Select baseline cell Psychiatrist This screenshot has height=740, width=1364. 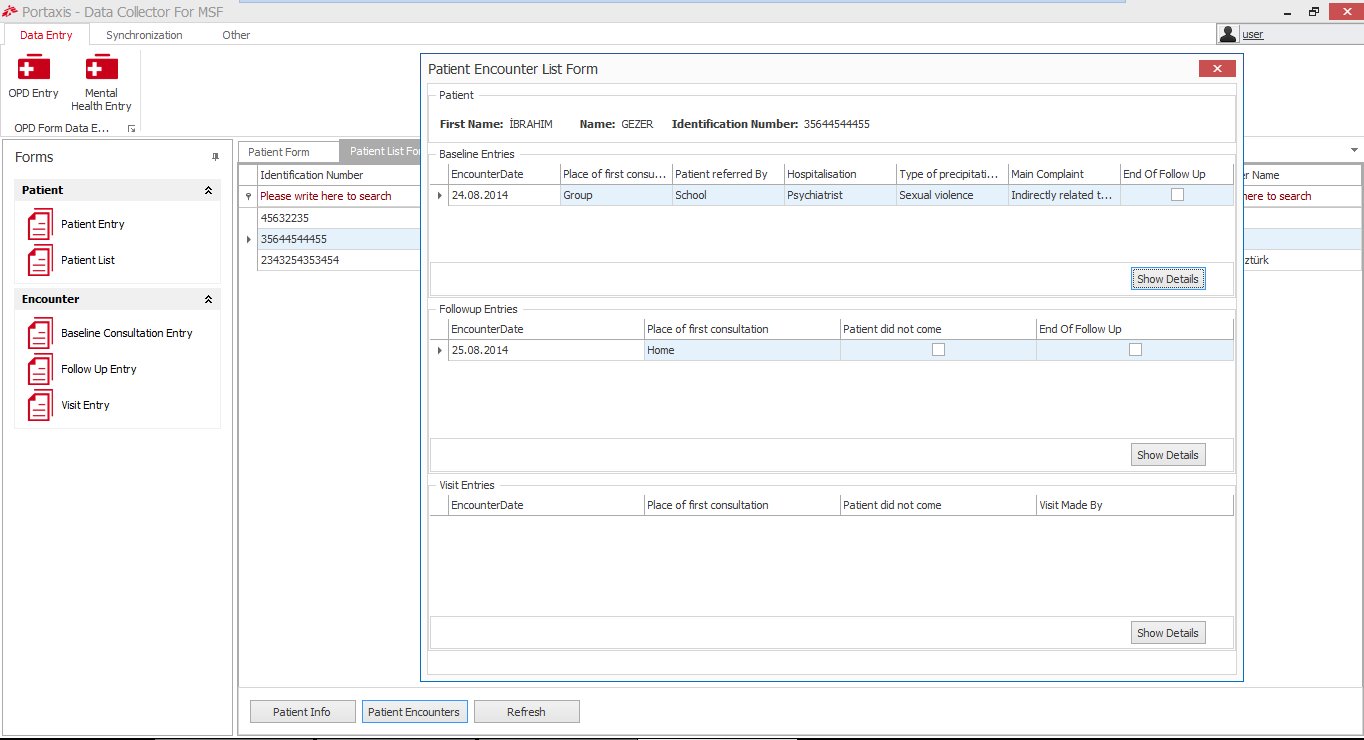tap(840, 195)
